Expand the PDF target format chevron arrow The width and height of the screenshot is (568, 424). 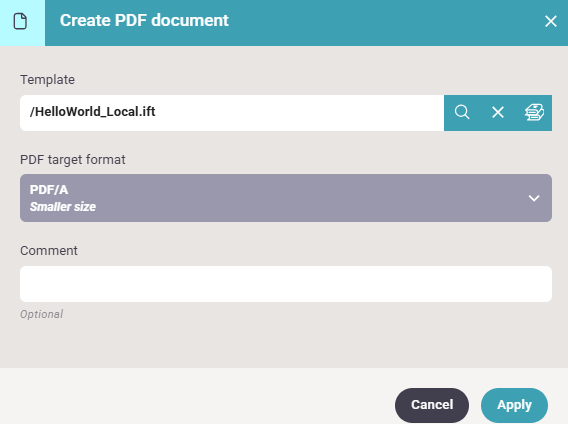[534, 198]
